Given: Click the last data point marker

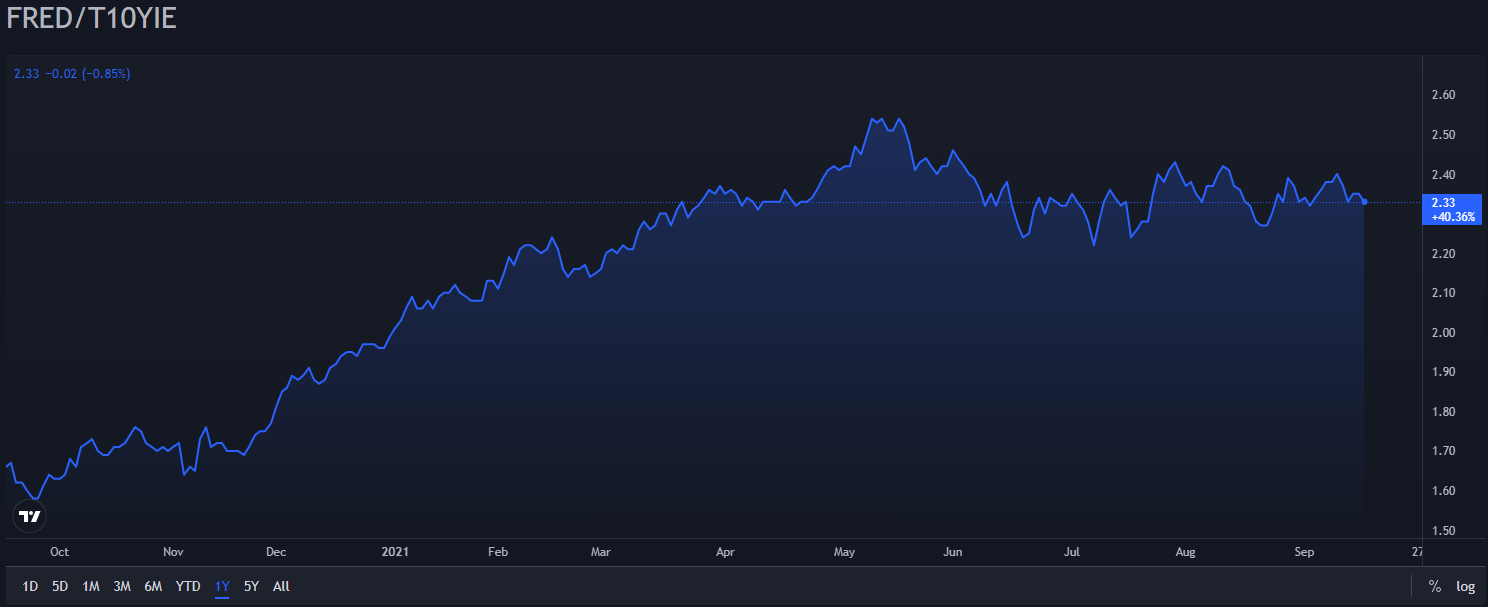Looking at the screenshot, I should [1365, 202].
